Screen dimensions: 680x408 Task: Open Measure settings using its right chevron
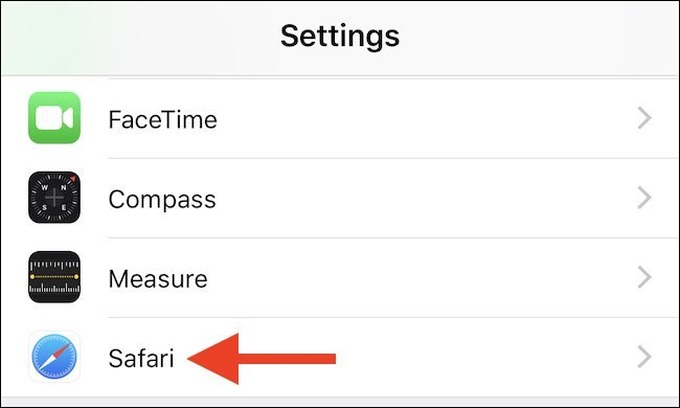(x=644, y=277)
